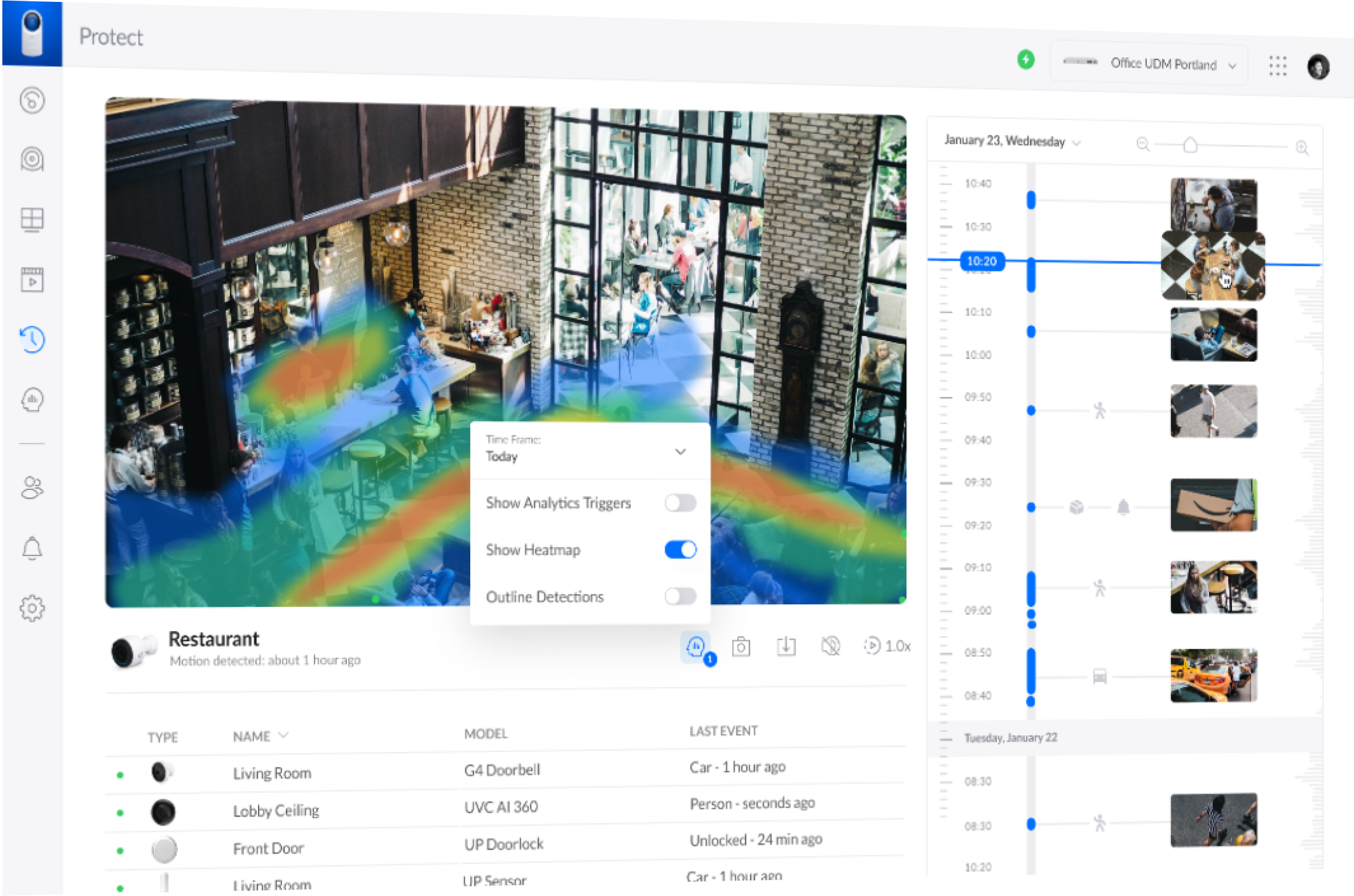The height and width of the screenshot is (896, 1354).
Task: Sort the table by NAME column
Action: (260, 736)
